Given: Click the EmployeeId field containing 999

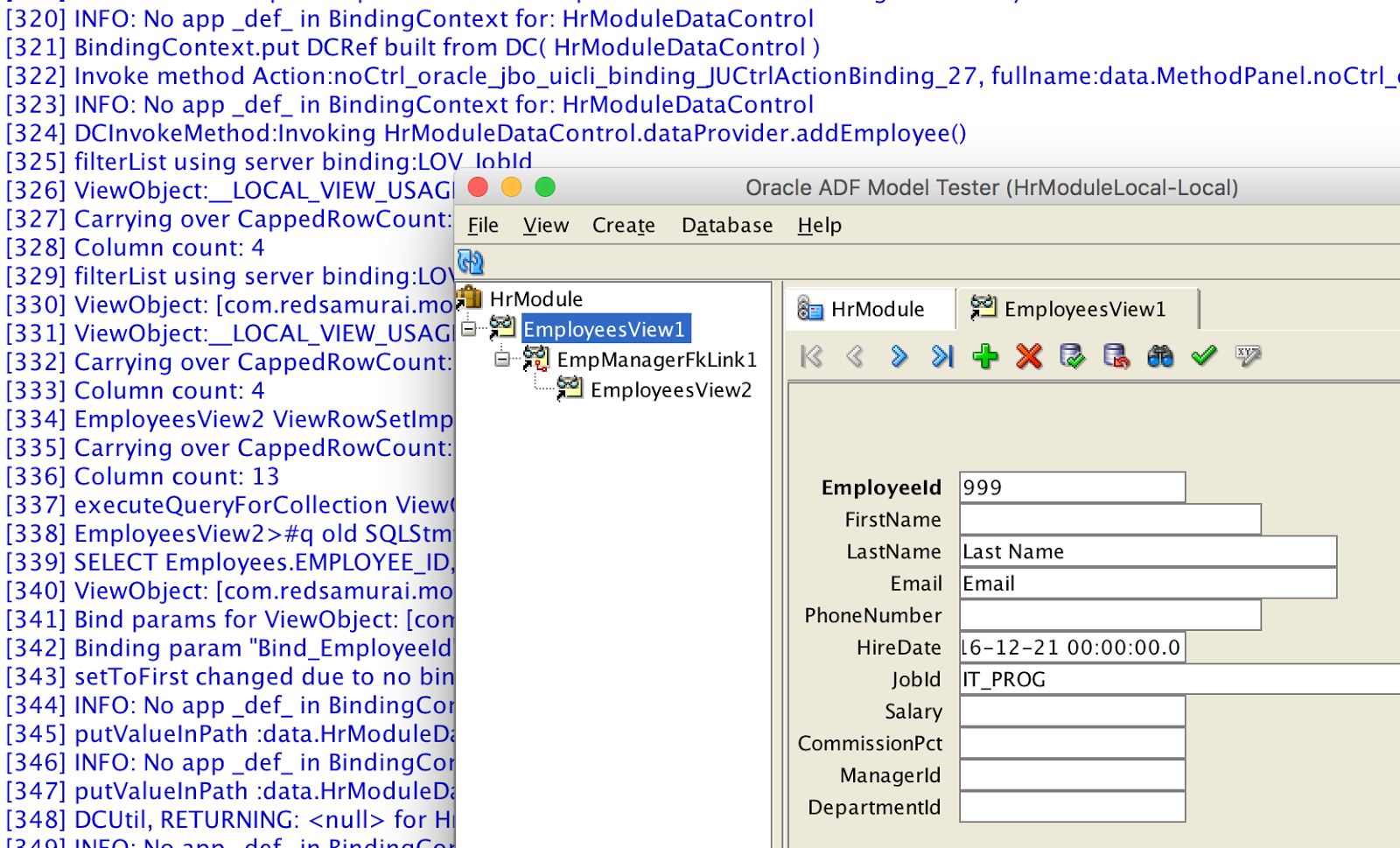Looking at the screenshot, I should coord(1073,487).
